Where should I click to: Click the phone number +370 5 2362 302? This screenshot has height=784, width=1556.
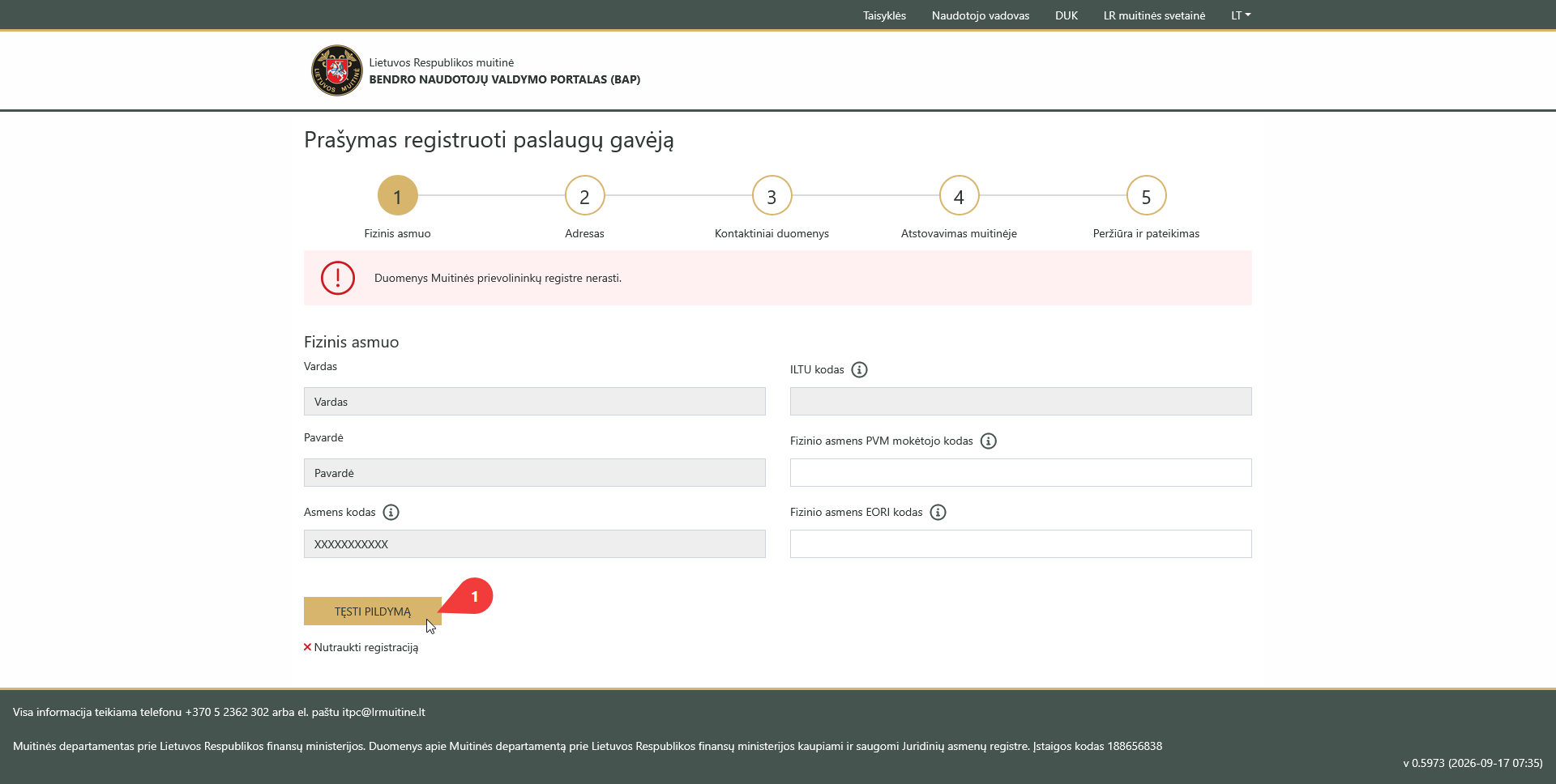[227, 712]
